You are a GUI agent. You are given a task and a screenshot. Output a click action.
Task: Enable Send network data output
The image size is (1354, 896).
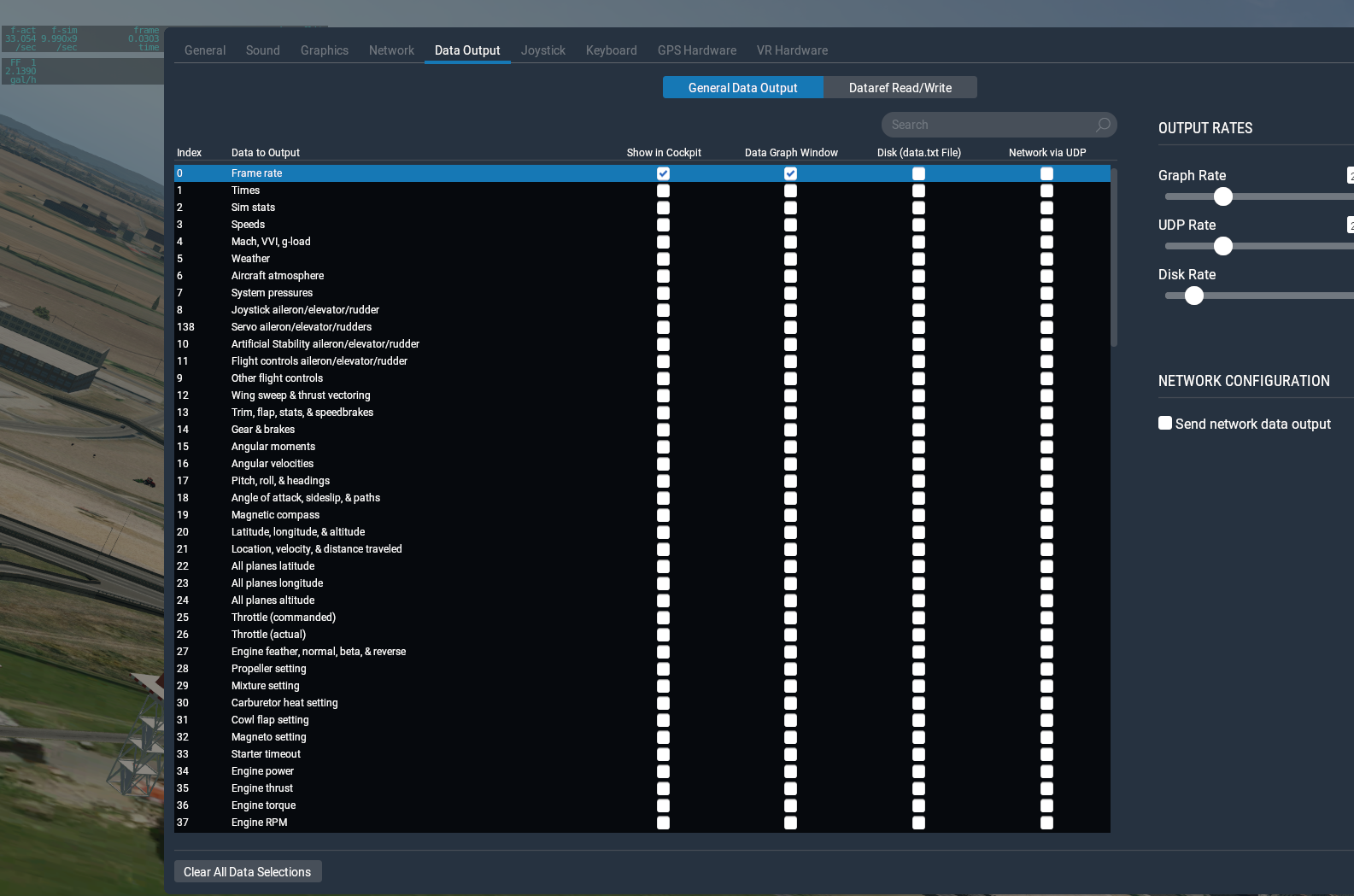[1165, 423]
